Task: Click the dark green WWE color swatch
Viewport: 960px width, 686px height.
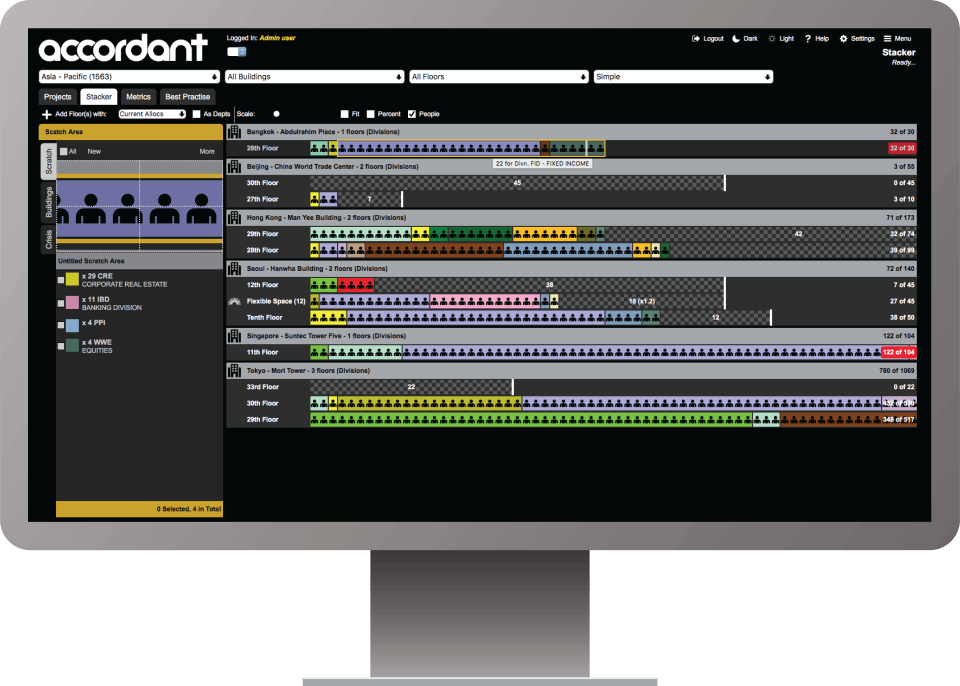Action: [x=72, y=345]
